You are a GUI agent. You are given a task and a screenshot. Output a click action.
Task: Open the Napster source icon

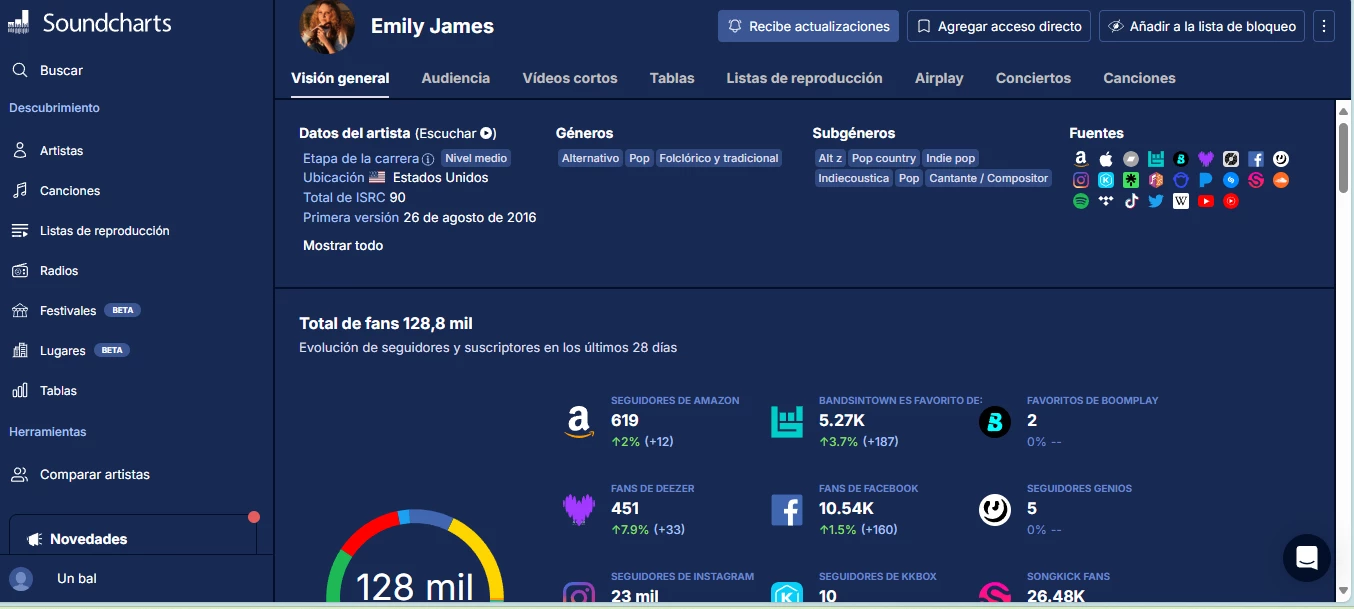[x=1181, y=180]
